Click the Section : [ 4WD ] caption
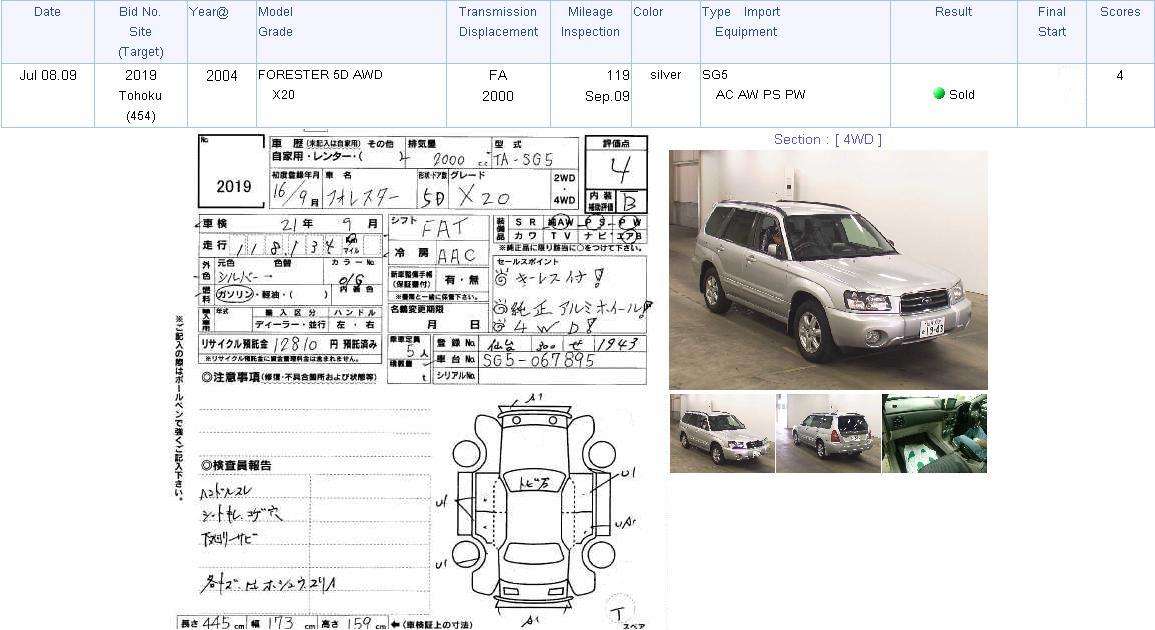 coord(827,139)
